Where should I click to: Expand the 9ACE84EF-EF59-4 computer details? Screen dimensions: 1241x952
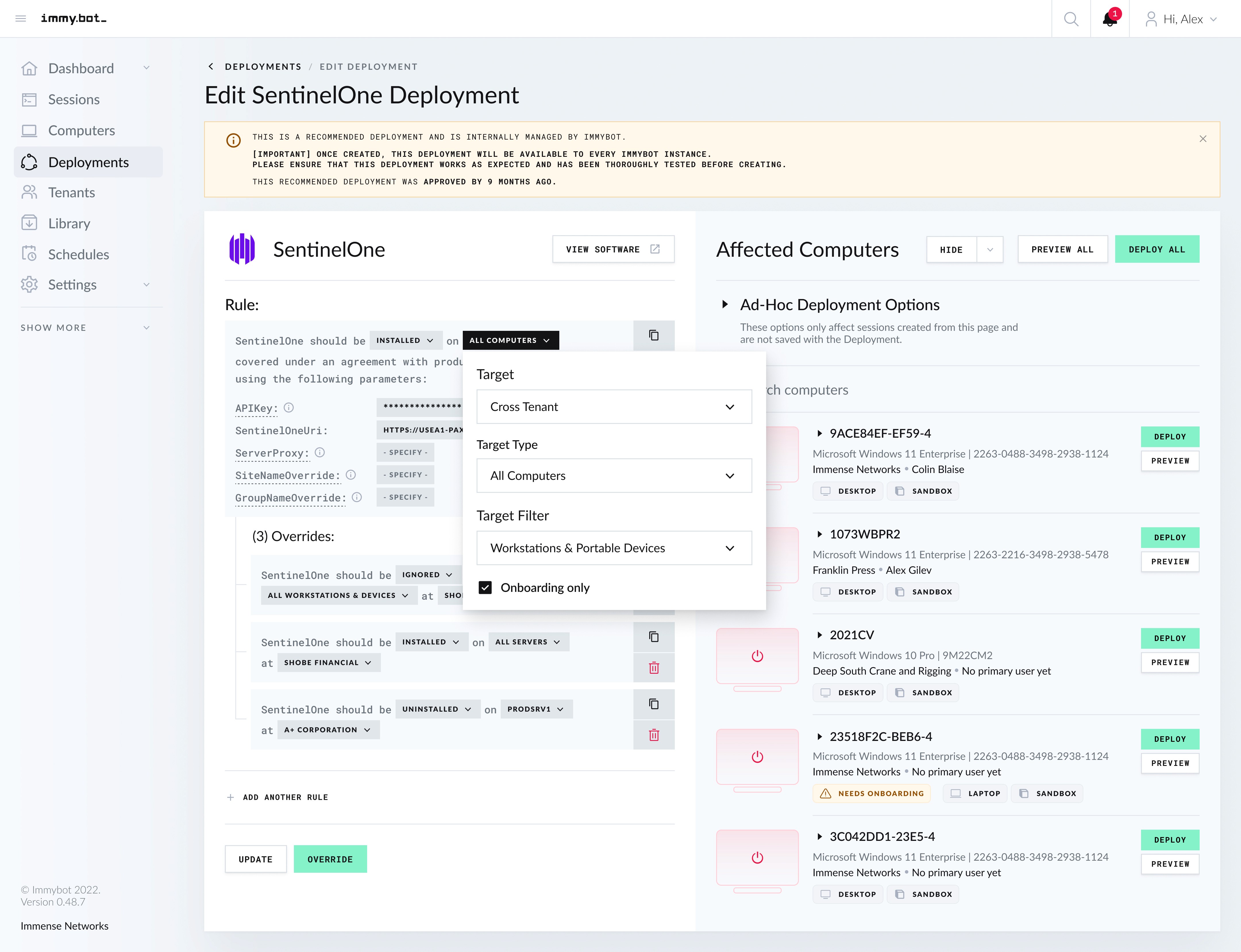[819, 434]
